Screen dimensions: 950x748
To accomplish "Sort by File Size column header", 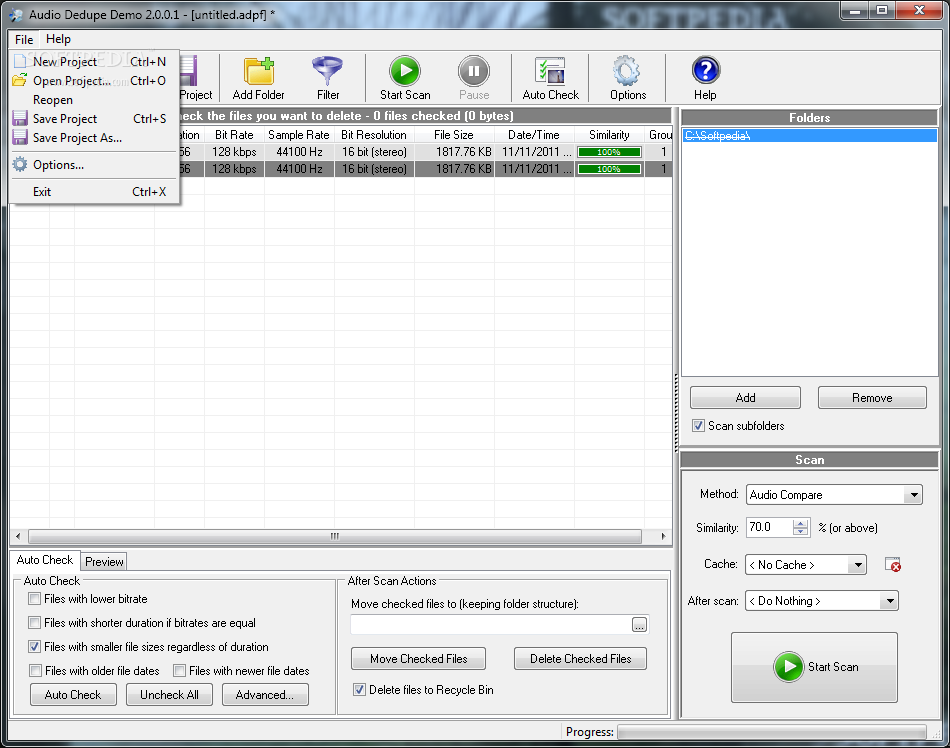I will tap(454, 135).
